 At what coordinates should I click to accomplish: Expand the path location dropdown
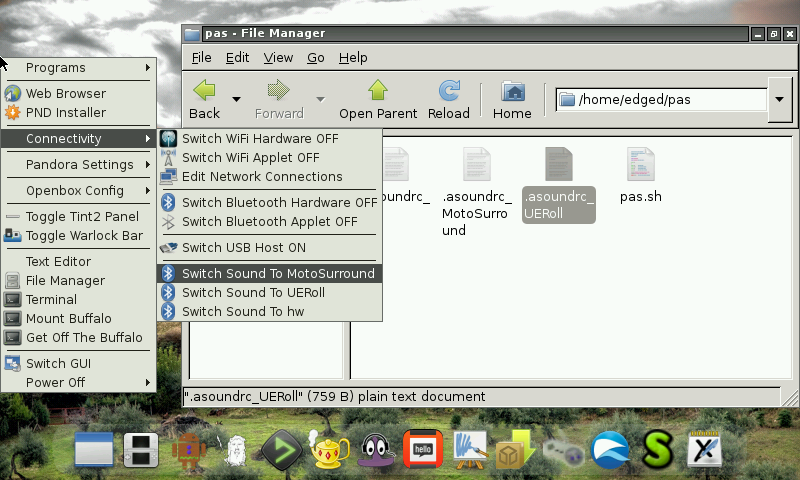[781, 99]
